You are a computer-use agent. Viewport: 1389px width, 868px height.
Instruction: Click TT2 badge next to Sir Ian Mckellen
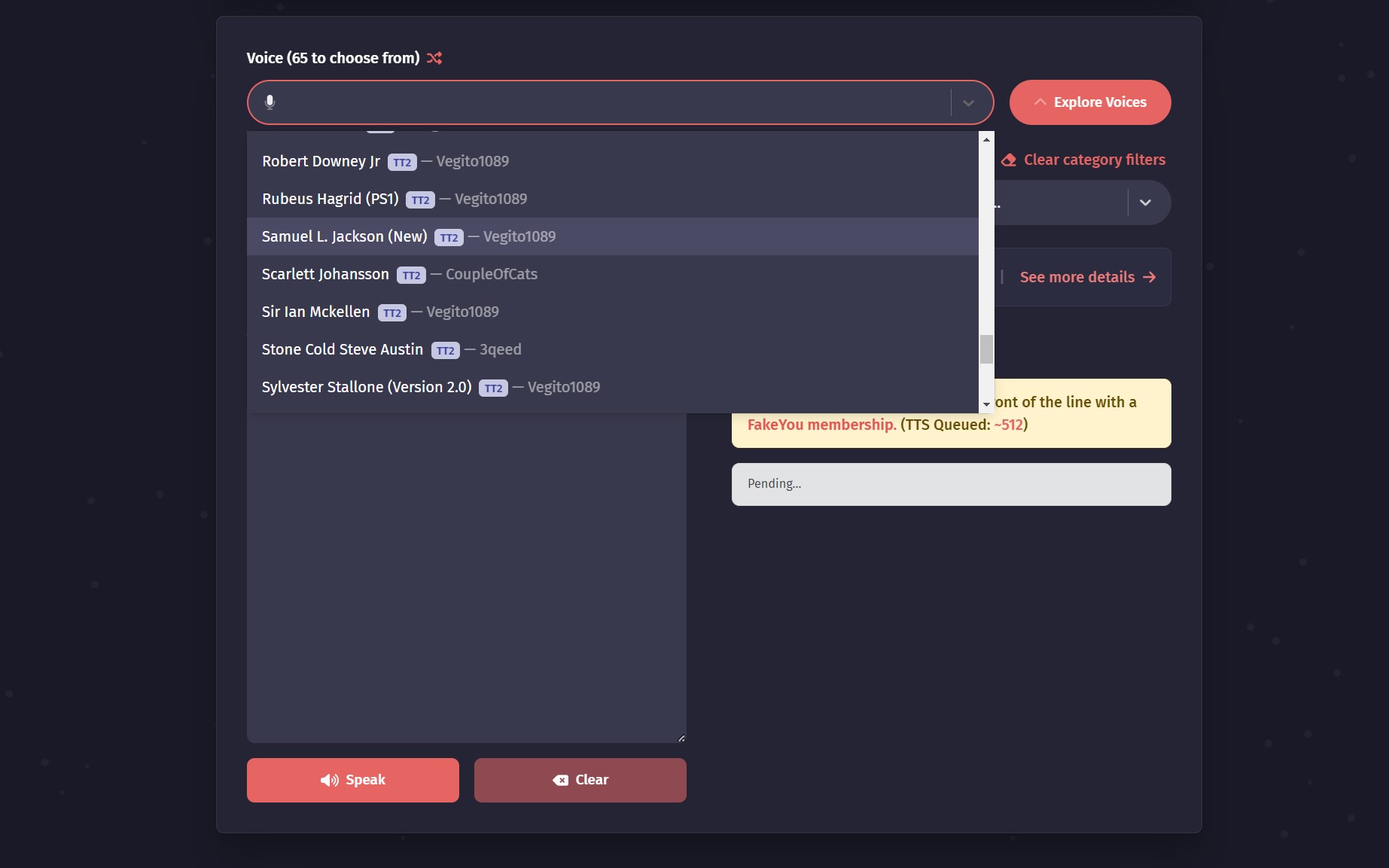[x=391, y=313]
